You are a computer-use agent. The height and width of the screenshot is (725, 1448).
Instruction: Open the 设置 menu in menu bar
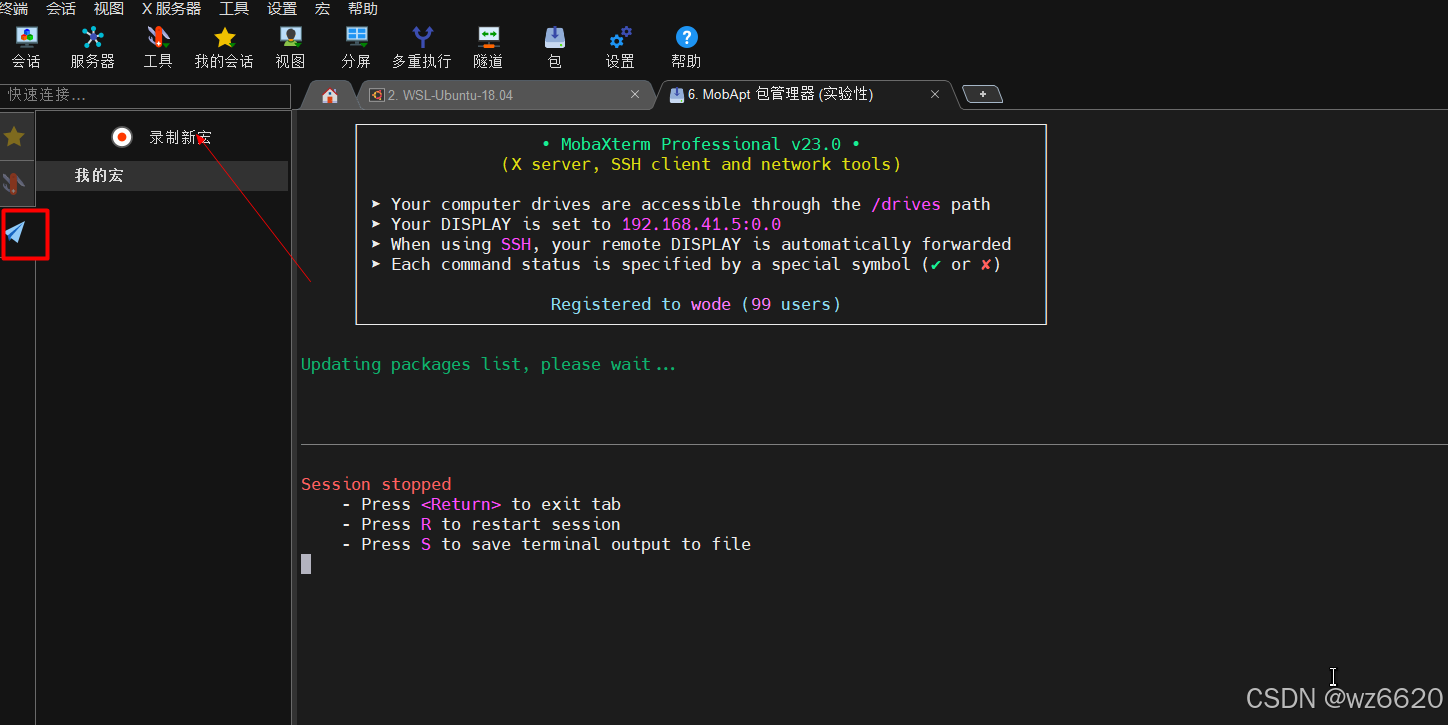(x=282, y=9)
